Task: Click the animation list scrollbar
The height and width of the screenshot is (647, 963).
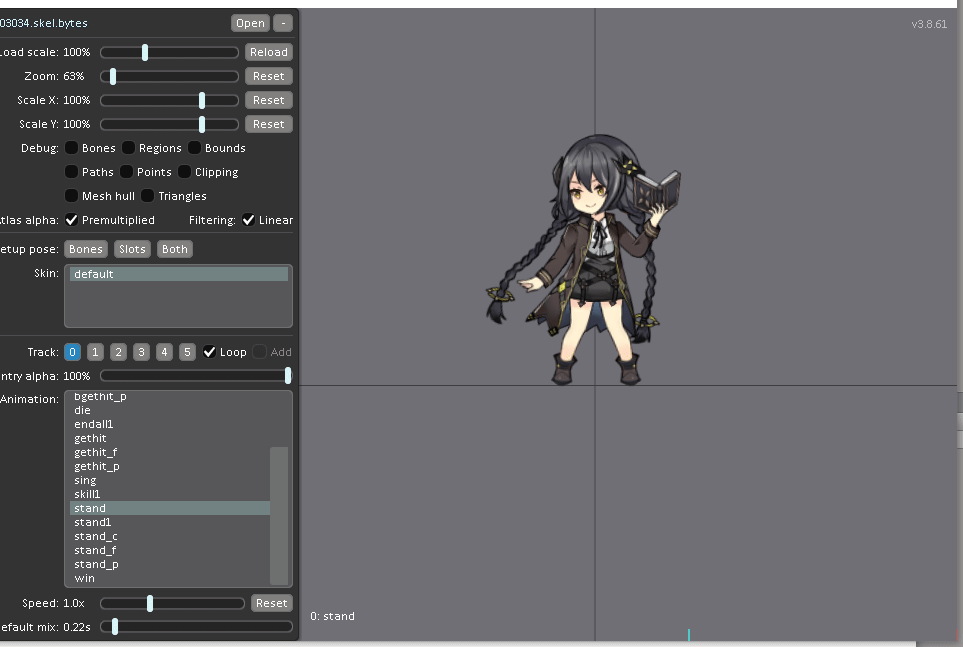Action: click(x=279, y=516)
